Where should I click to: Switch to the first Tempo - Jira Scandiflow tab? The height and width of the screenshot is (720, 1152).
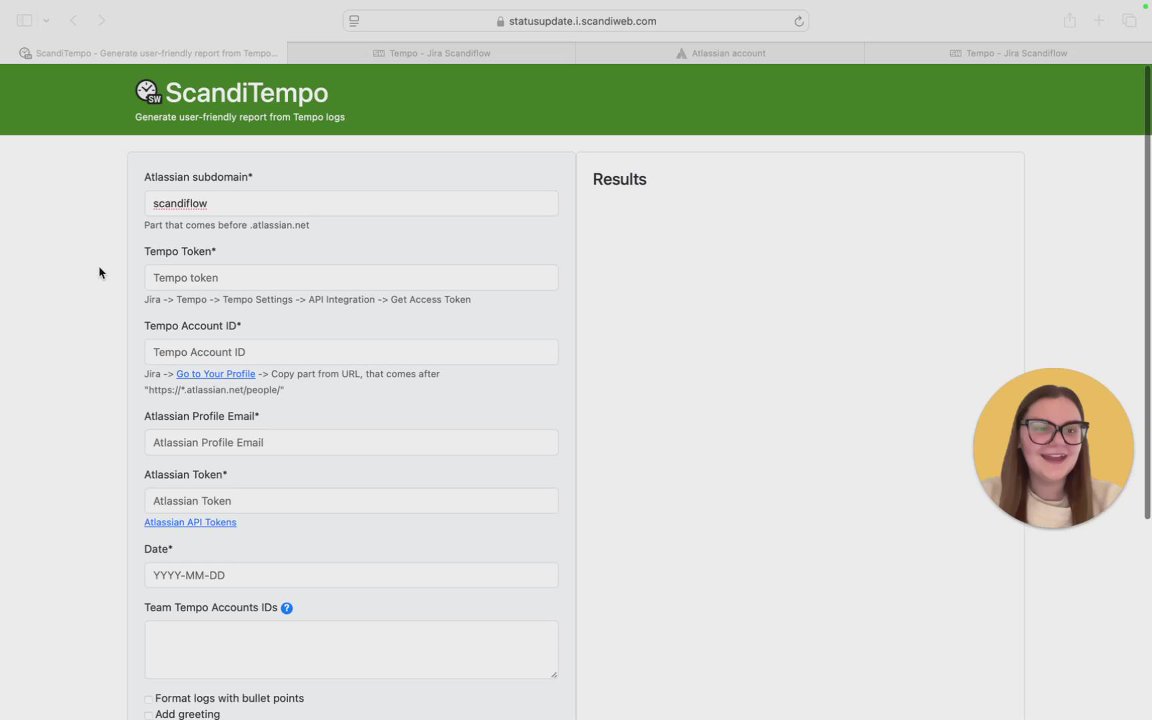coord(431,53)
